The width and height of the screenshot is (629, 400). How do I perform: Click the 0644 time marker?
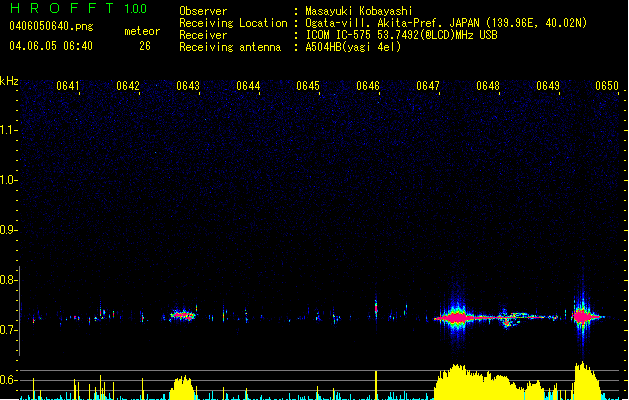click(248, 86)
